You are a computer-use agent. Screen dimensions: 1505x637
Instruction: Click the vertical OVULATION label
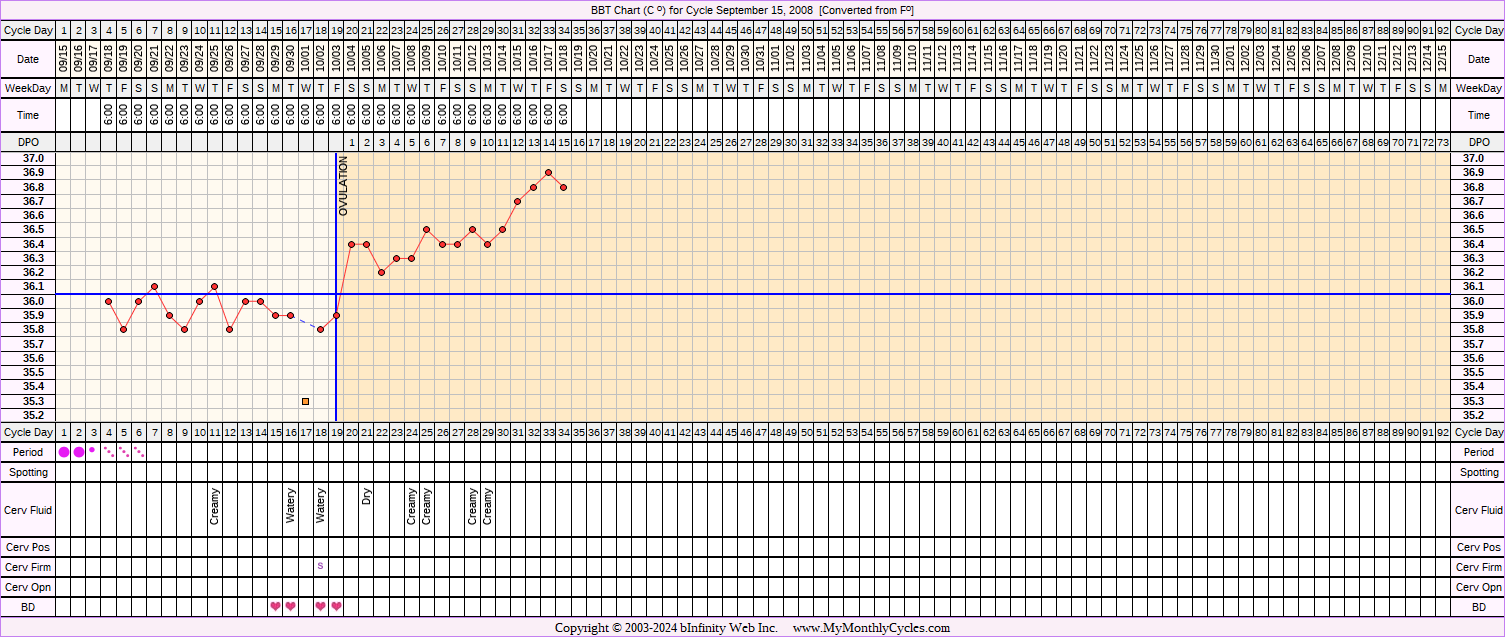[x=343, y=186]
